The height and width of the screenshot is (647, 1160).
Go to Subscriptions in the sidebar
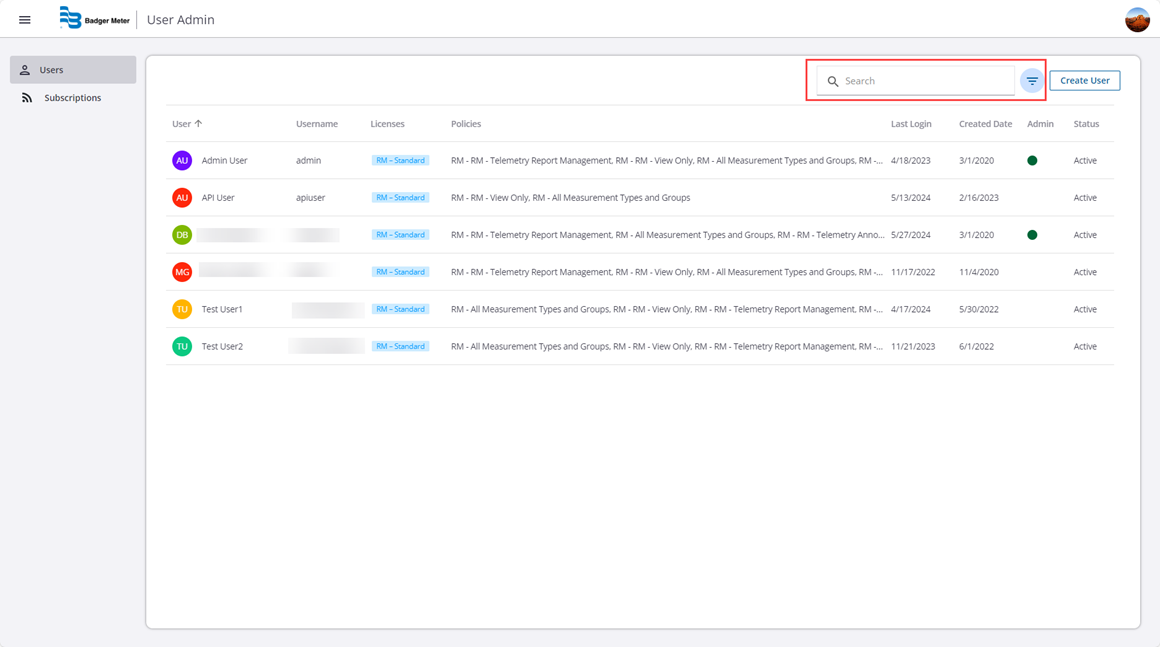click(72, 98)
